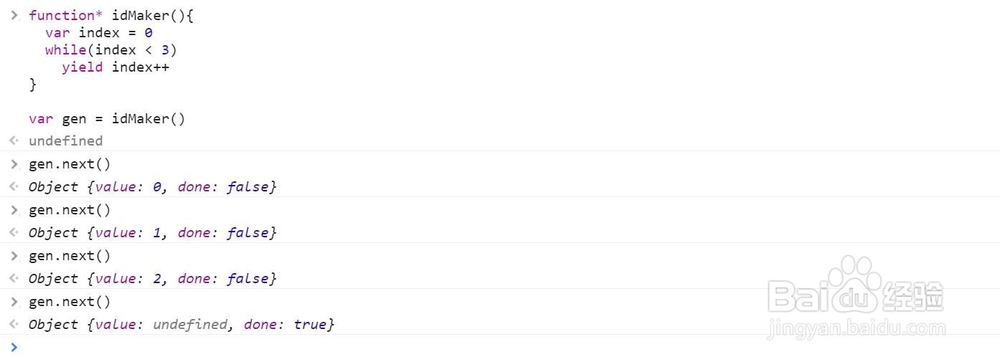This screenshot has width=1000, height=362.
Task: Click the blue console prompt chevron
Action: pos(14,347)
